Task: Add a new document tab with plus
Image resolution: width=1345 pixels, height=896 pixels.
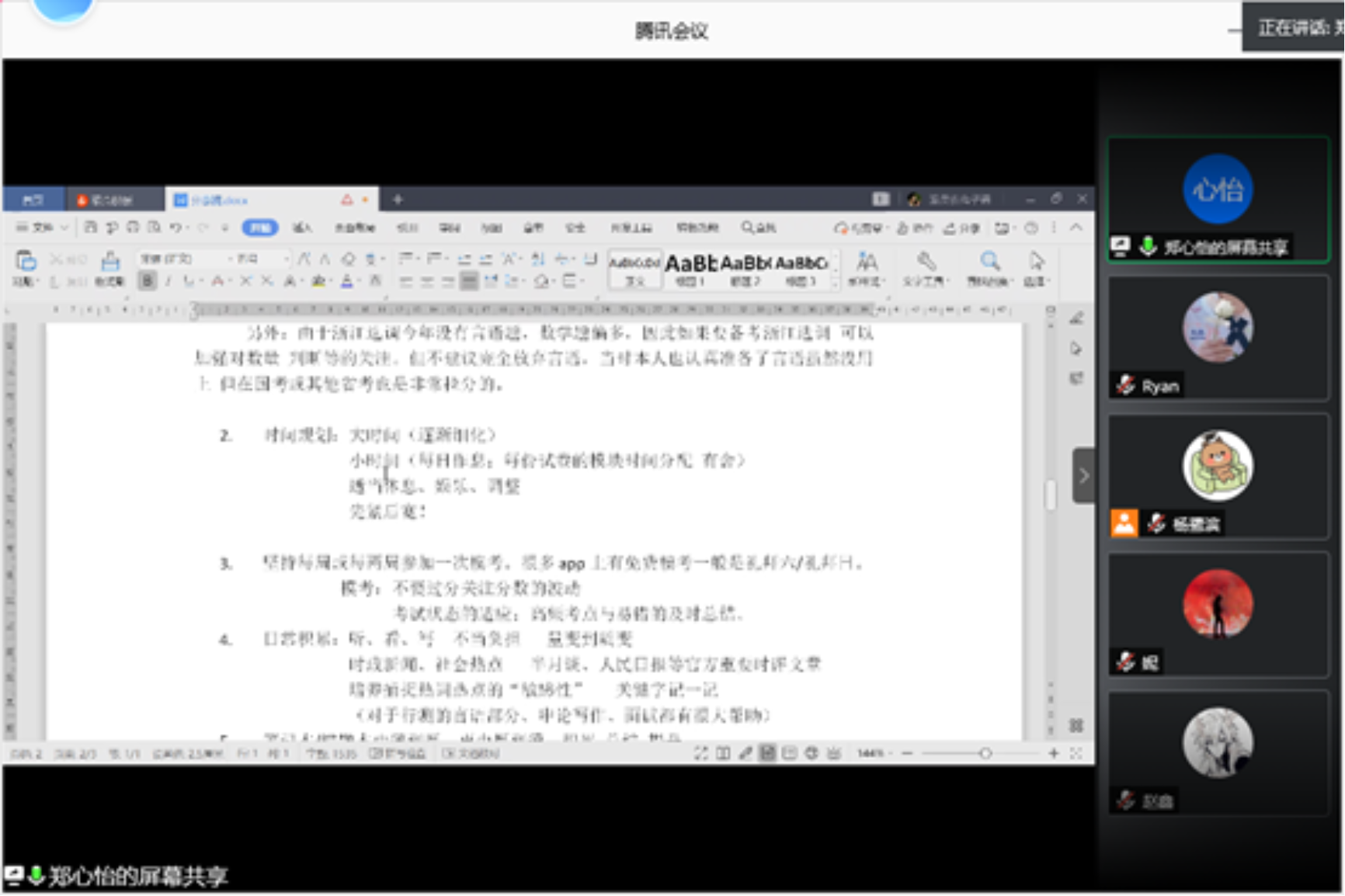Action: [398, 200]
